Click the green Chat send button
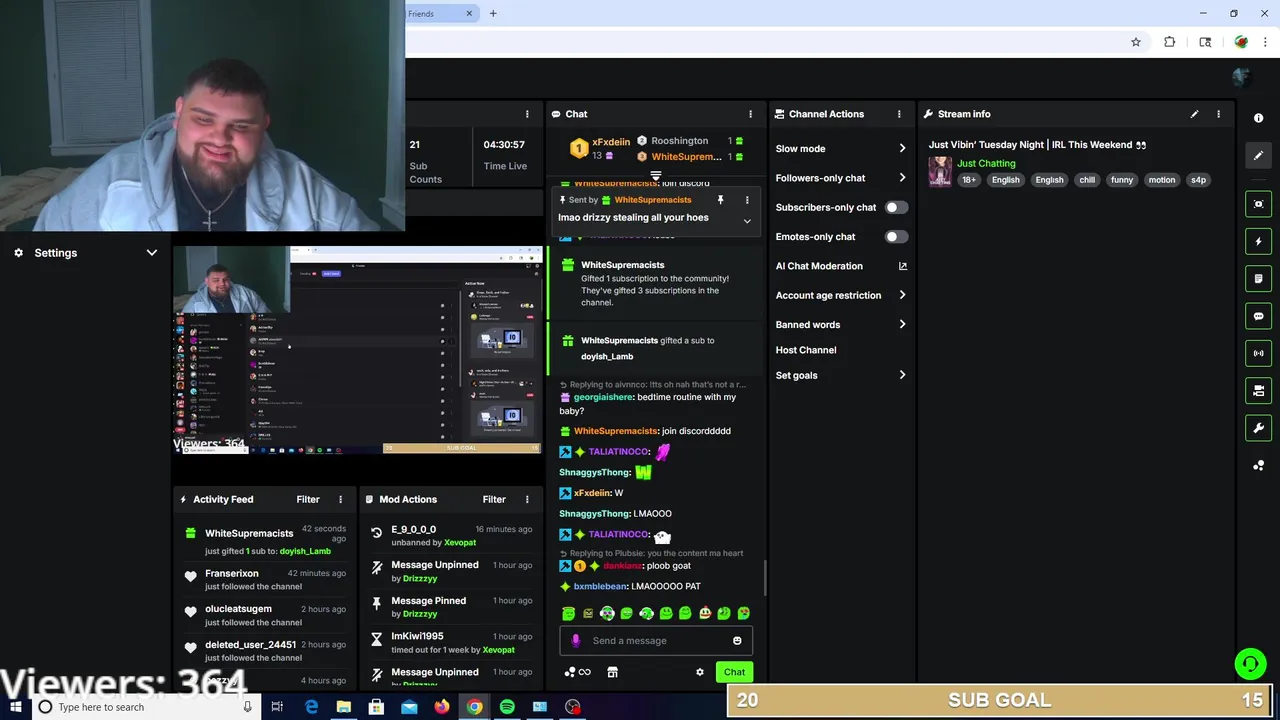The image size is (1280, 720). click(734, 672)
